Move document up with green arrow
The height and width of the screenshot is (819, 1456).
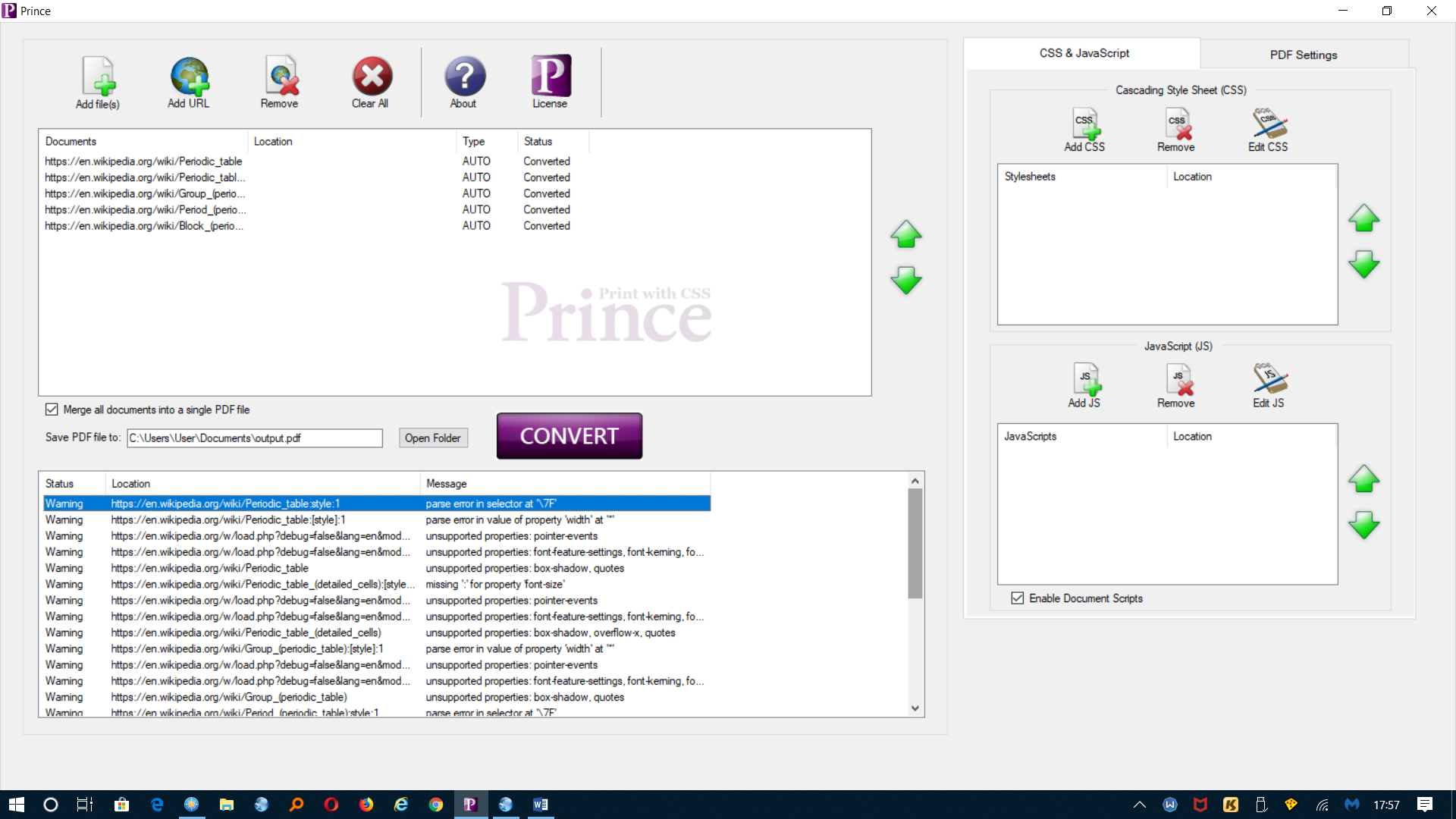pyautogui.click(x=906, y=234)
